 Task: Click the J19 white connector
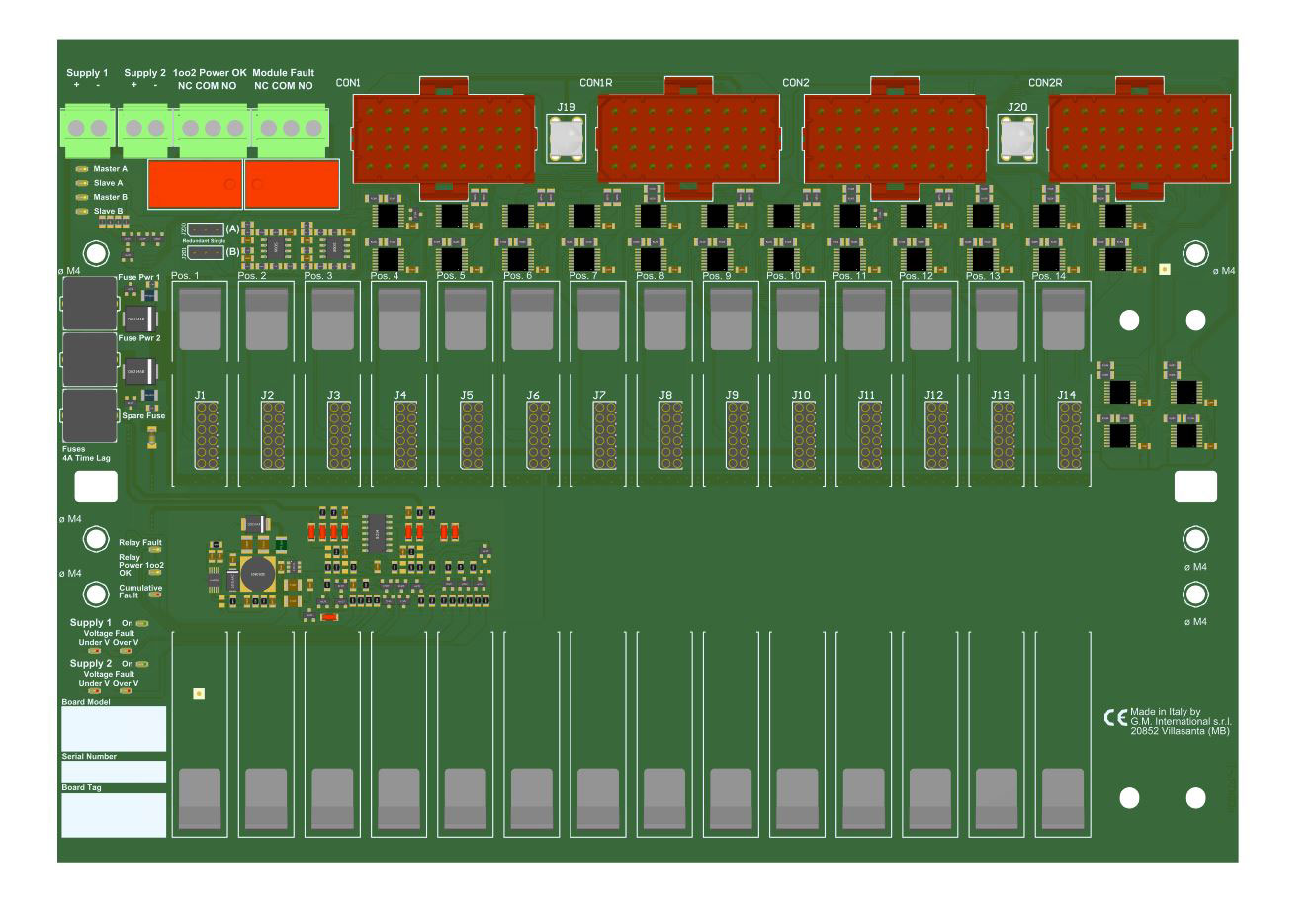pos(567,137)
